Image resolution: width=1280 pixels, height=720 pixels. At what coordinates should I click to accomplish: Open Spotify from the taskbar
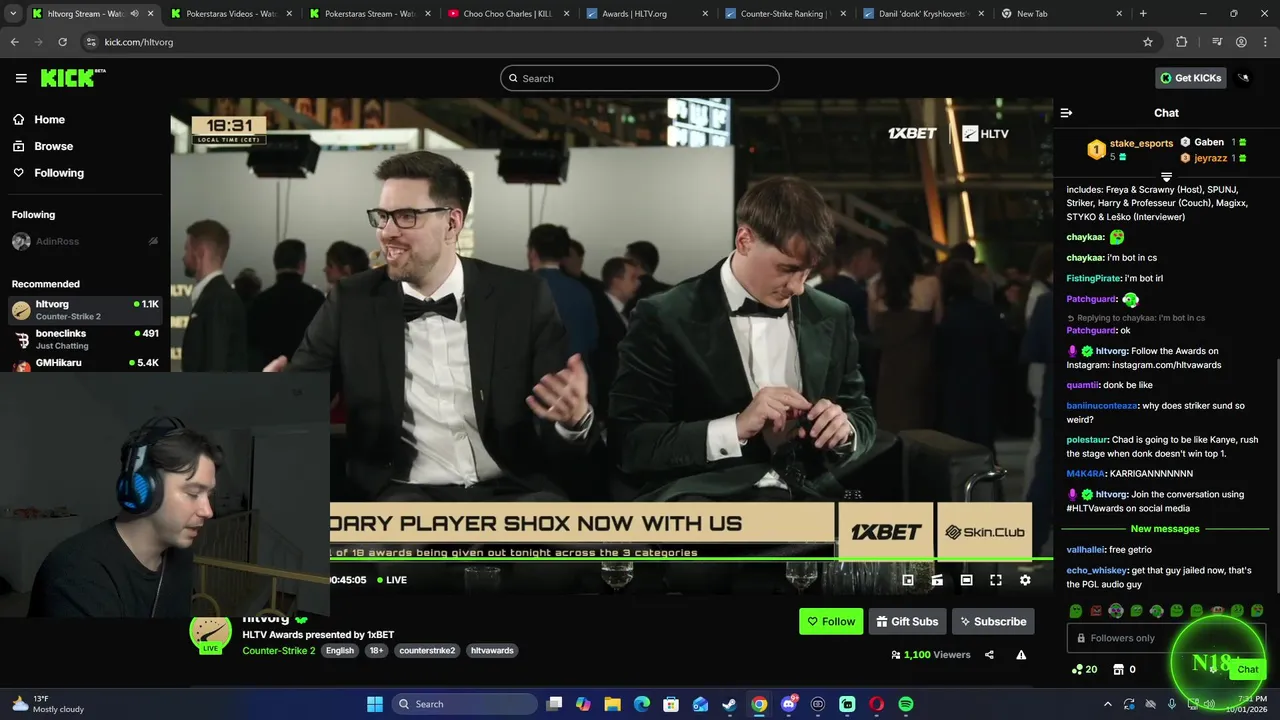pyautogui.click(x=905, y=704)
